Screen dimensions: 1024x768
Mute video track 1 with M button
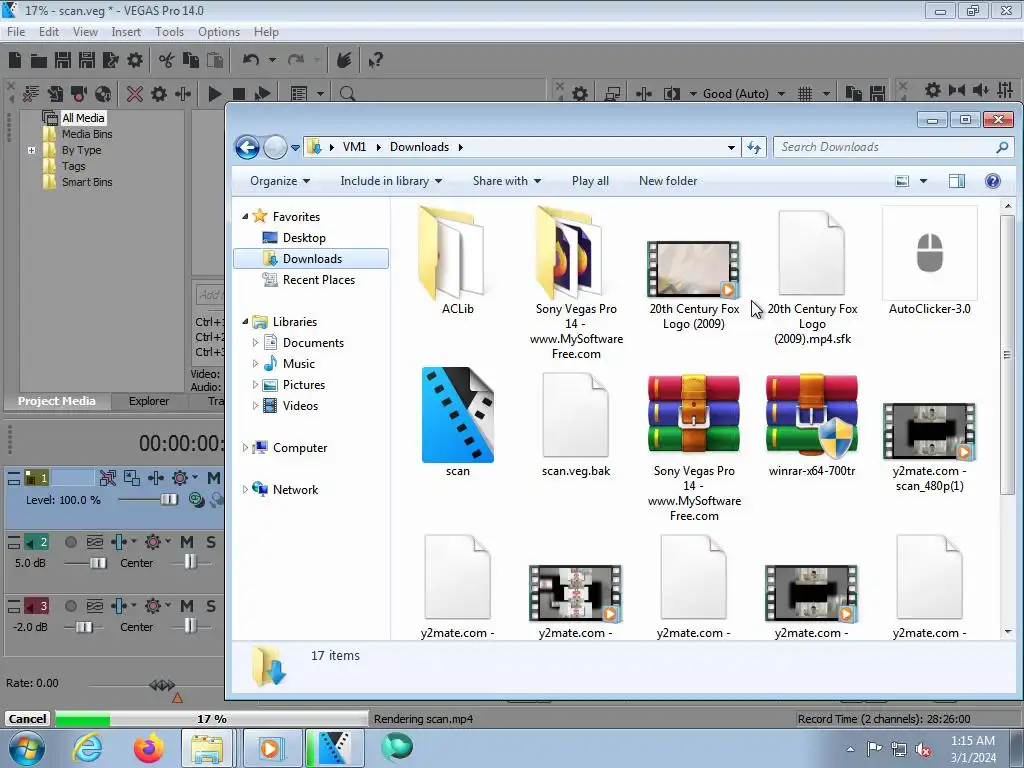pos(214,478)
